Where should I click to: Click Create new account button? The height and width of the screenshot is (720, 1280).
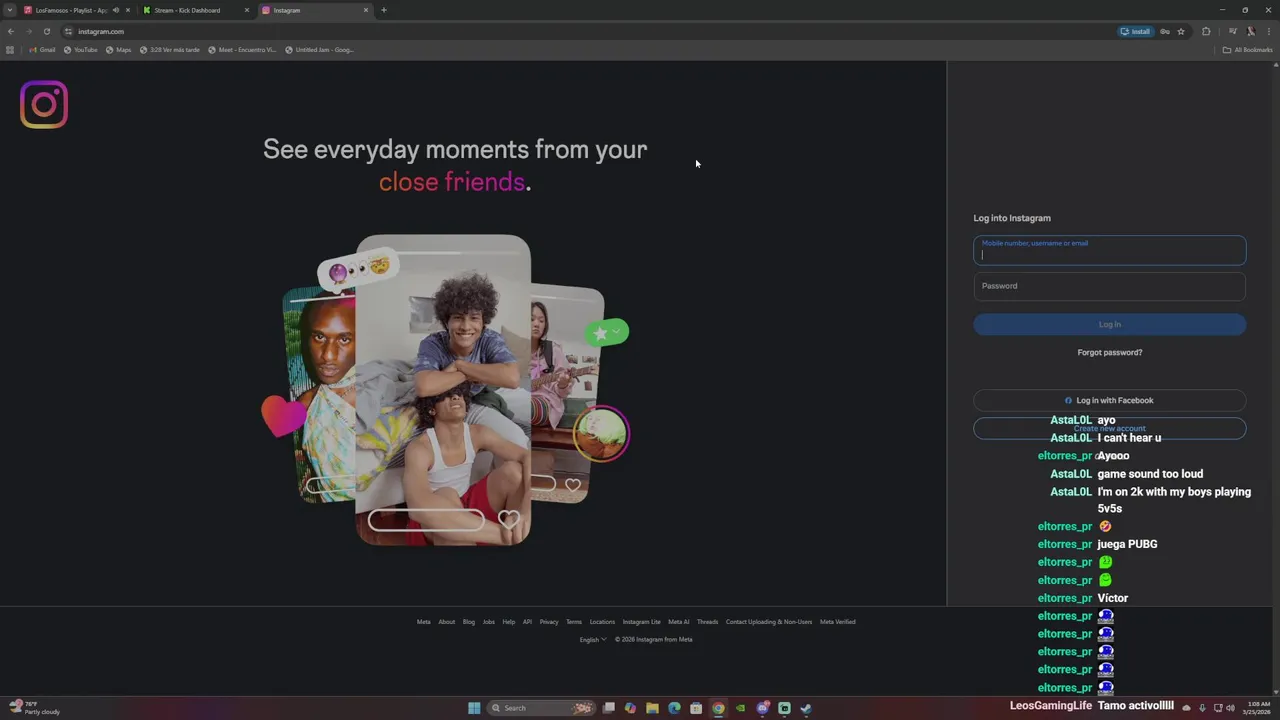(x=1110, y=428)
